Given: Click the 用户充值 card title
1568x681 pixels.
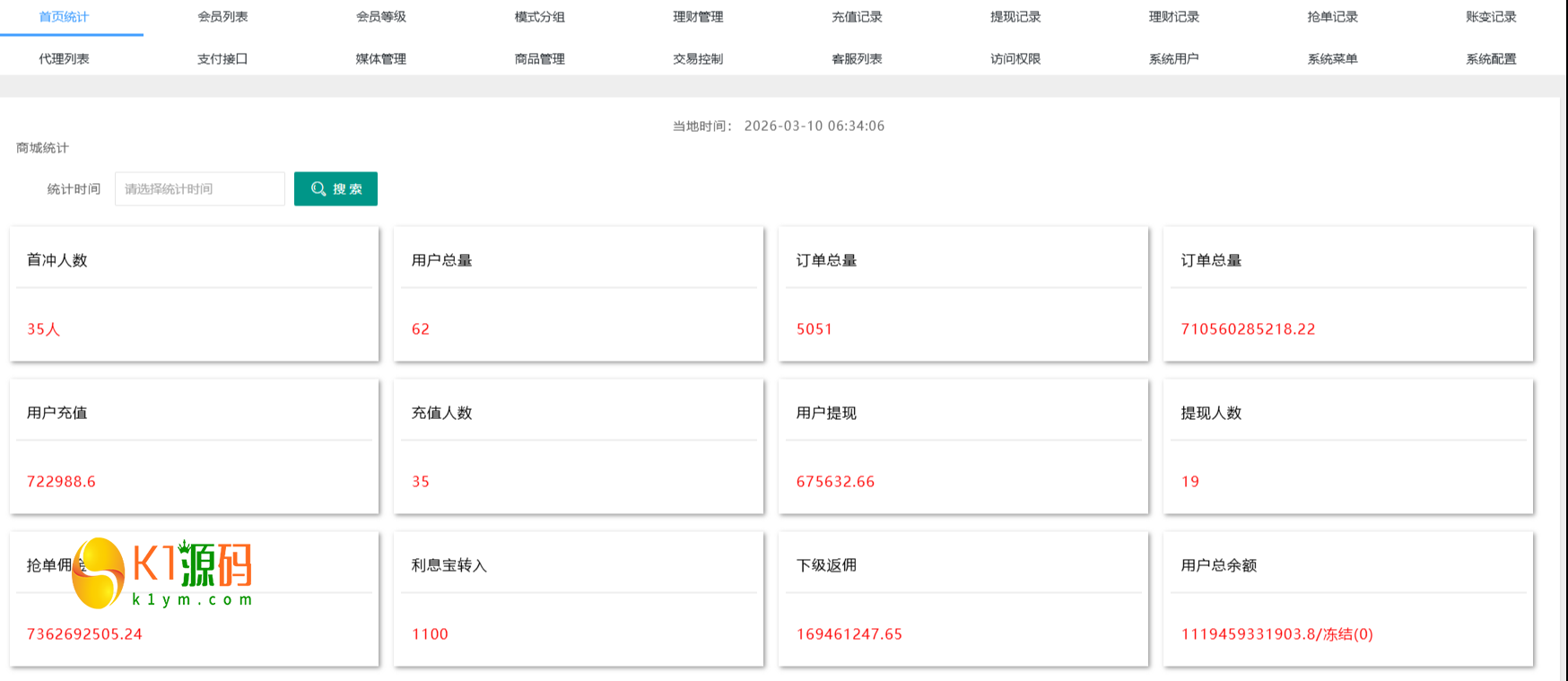Looking at the screenshot, I should [x=57, y=413].
